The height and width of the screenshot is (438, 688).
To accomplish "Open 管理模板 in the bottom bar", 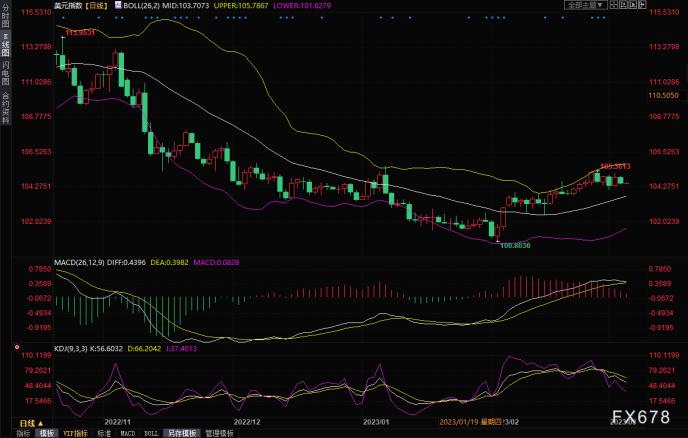I will (218, 433).
